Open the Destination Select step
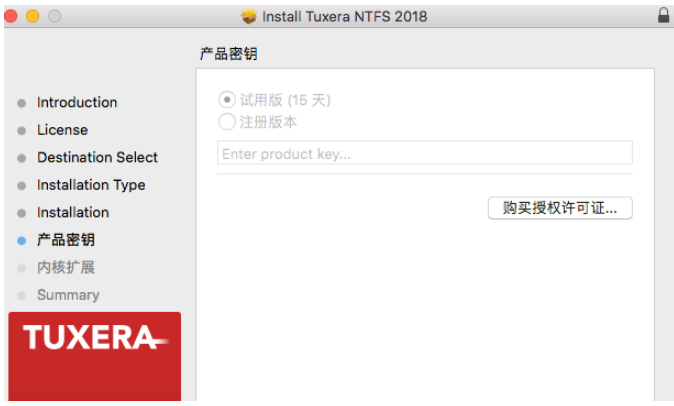 pyautogui.click(x=97, y=158)
